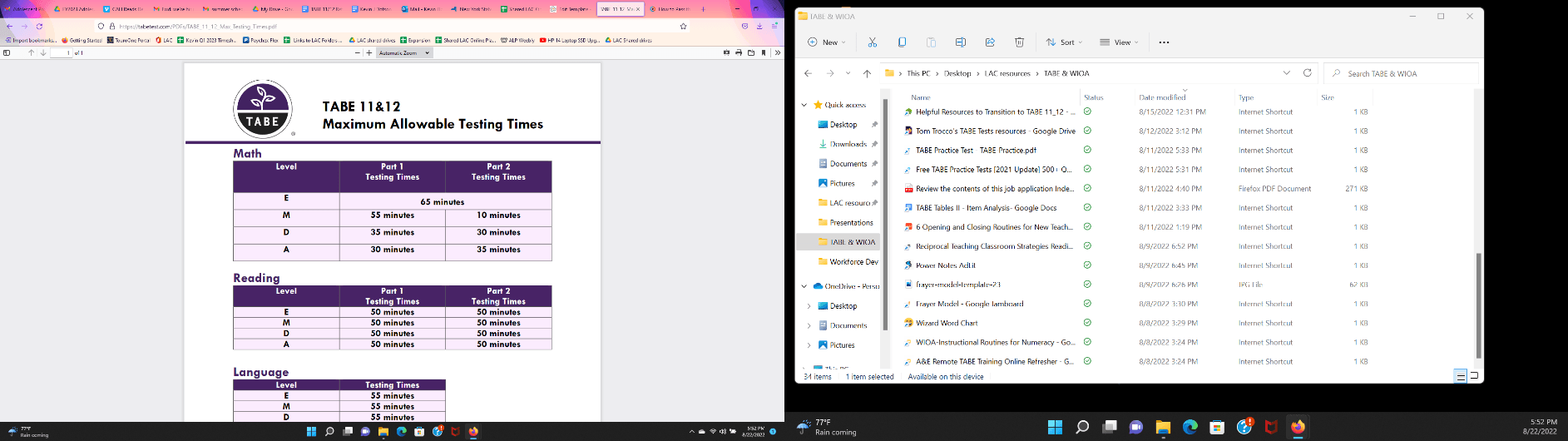Select Downloads in Quick access
Screen dimensions: 1568x441
click(x=848, y=144)
